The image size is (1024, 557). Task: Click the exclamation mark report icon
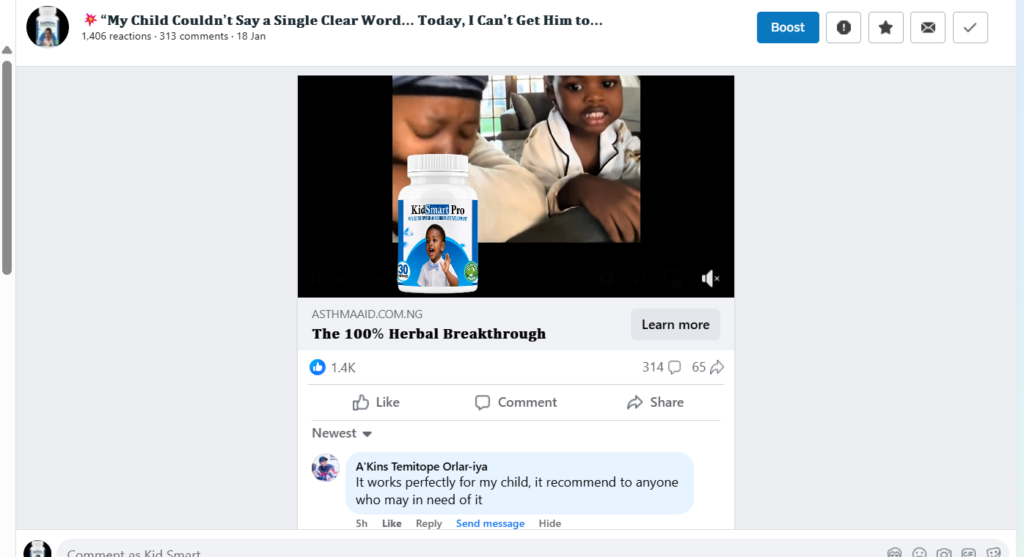click(843, 28)
